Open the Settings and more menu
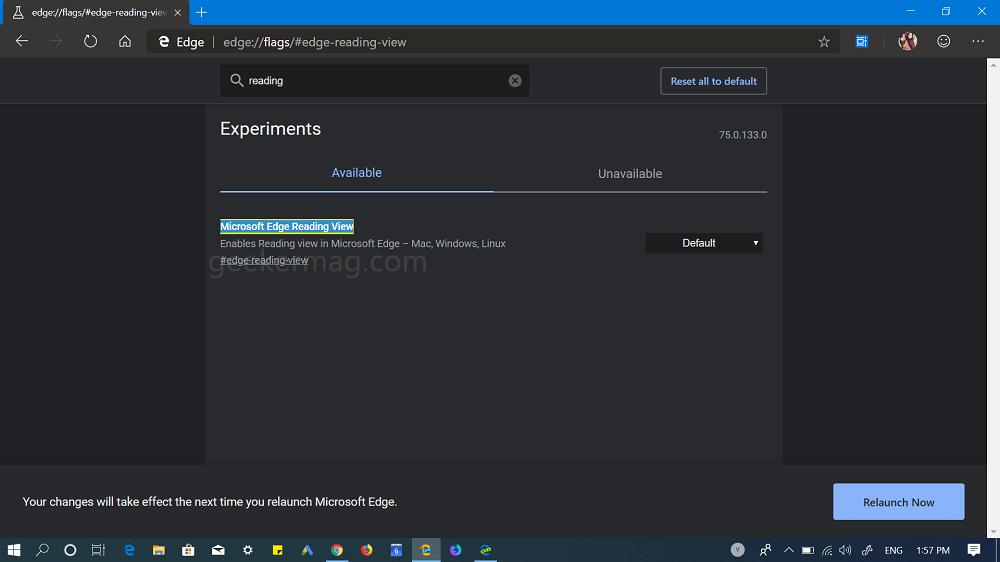 click(x=978, y=41)
